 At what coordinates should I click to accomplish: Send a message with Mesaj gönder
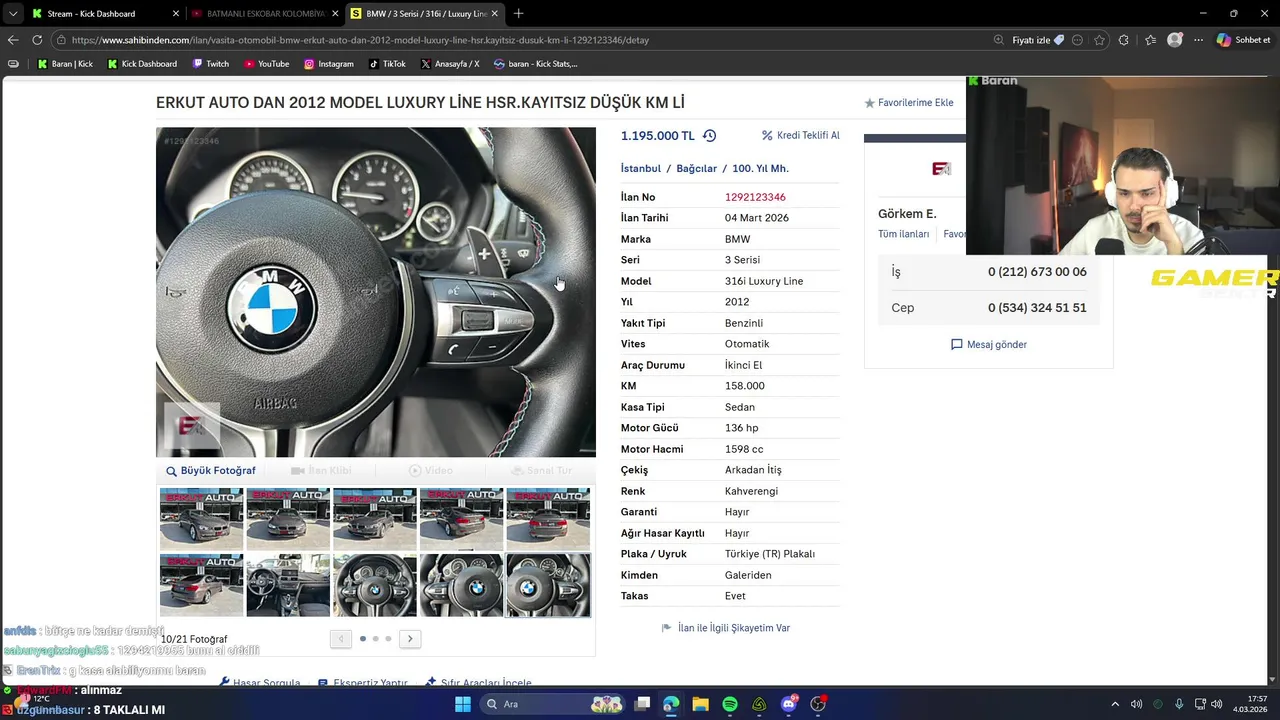pos(989,345)
